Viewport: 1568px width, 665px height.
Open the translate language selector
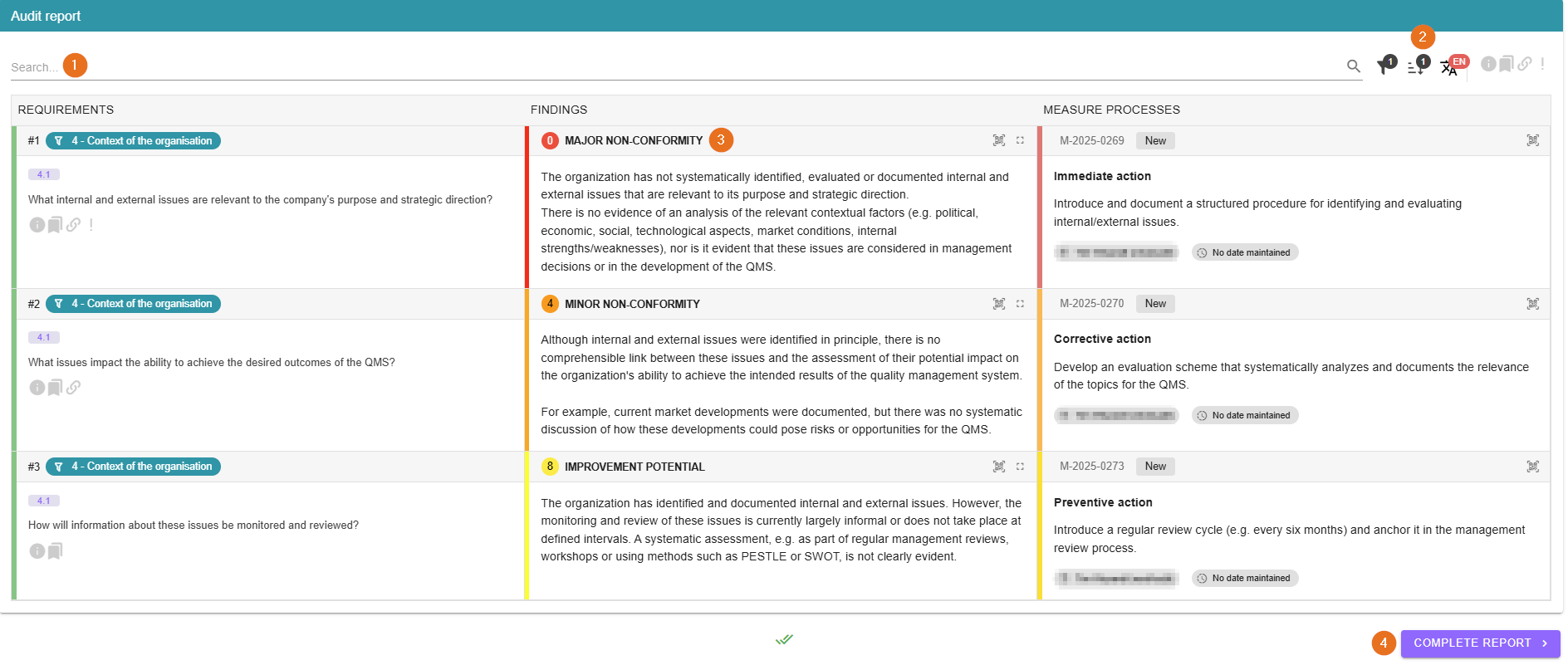[x=1449, y=68]
